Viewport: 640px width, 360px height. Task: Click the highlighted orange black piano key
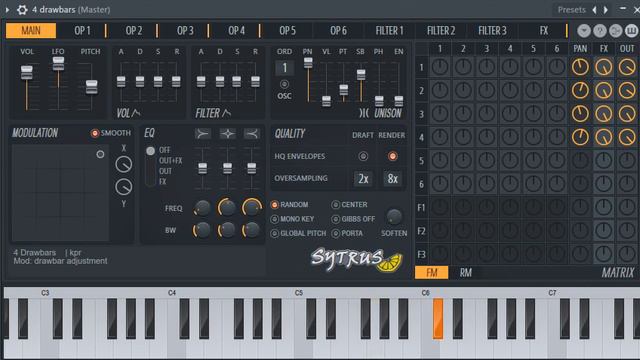point(438,318)
